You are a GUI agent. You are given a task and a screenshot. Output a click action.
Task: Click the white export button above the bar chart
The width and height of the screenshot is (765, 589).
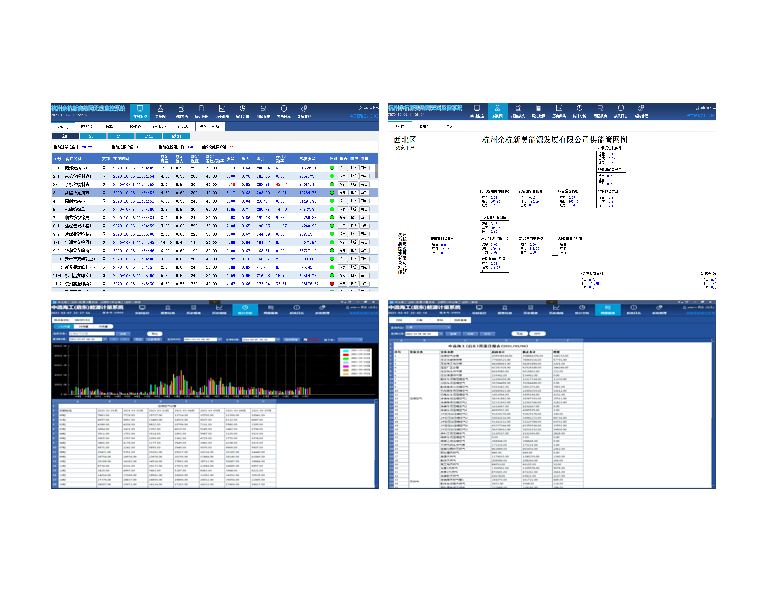tap(154, 333)
